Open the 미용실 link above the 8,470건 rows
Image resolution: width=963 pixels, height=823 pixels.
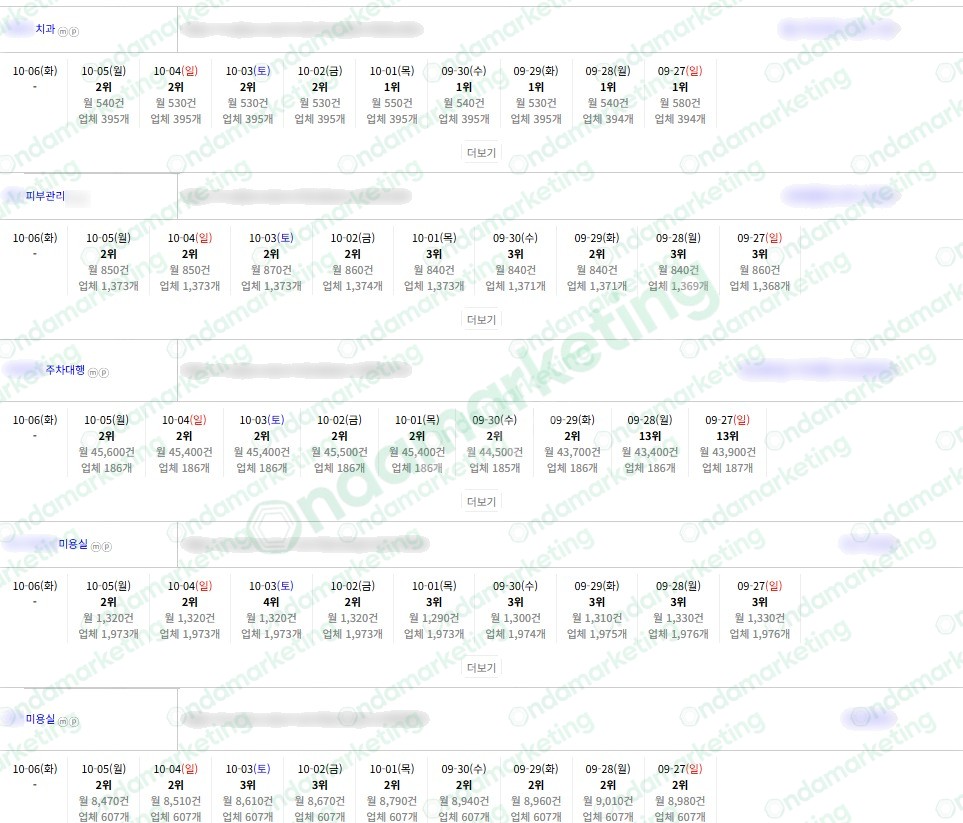tap(40, 719)
